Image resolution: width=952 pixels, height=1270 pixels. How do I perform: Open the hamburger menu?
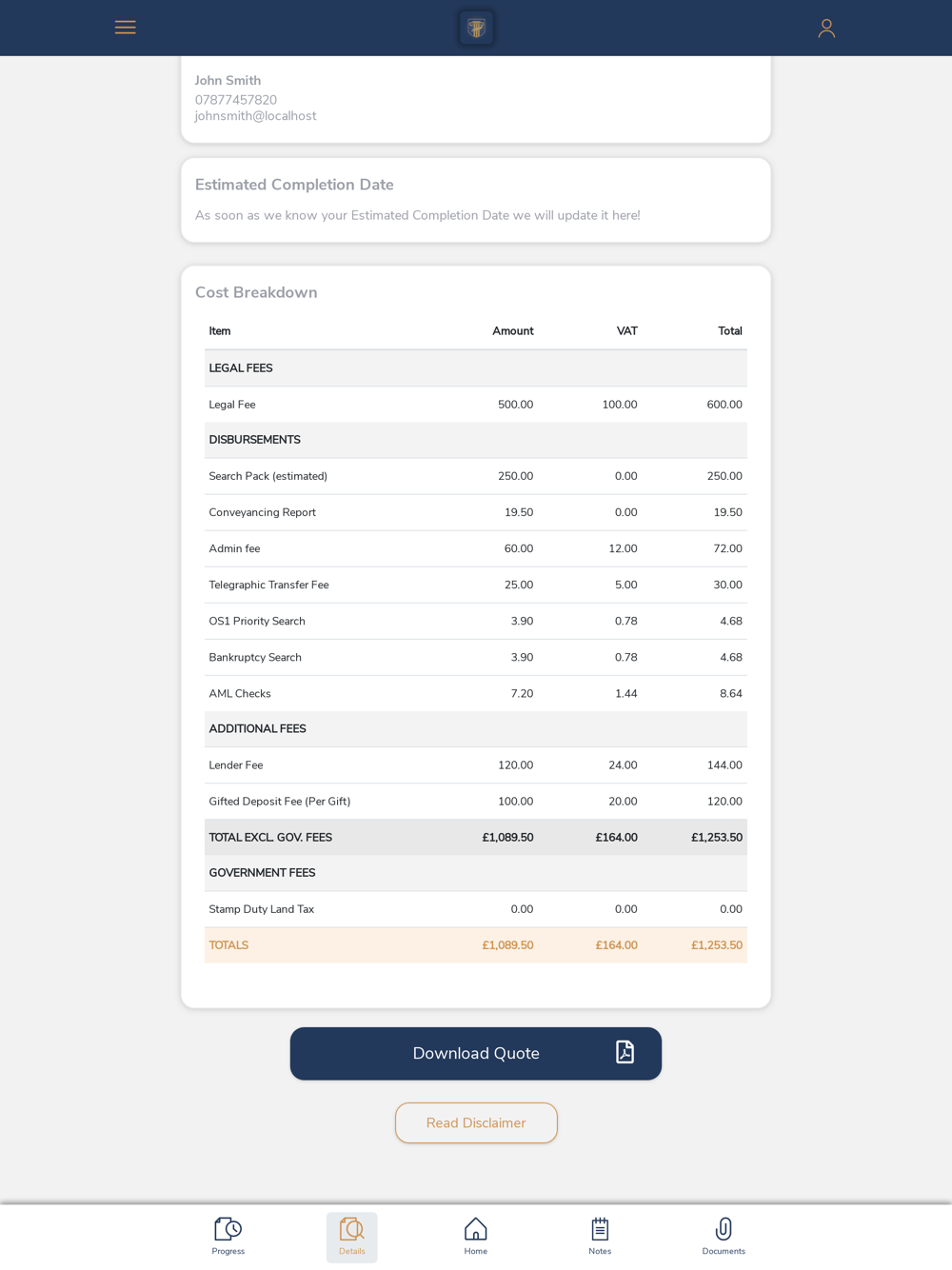tap(125, 28)
